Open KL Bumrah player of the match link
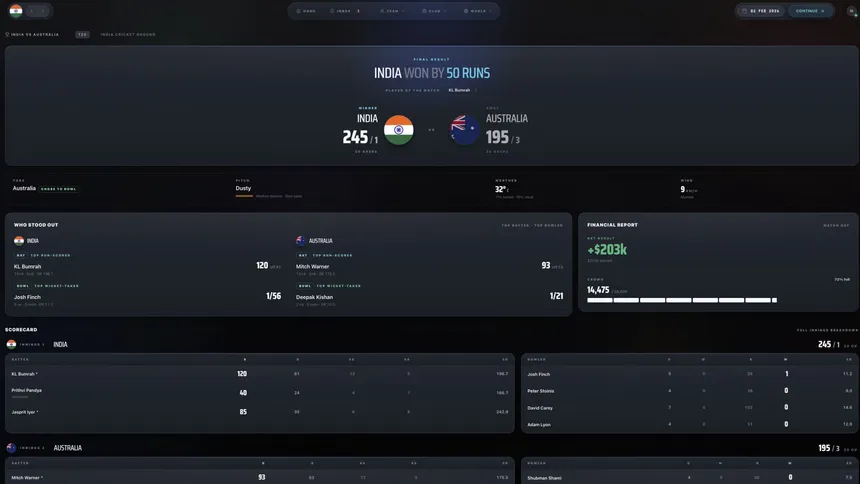The width and height of the screenshot is (860, 484). tap(460, 90)
